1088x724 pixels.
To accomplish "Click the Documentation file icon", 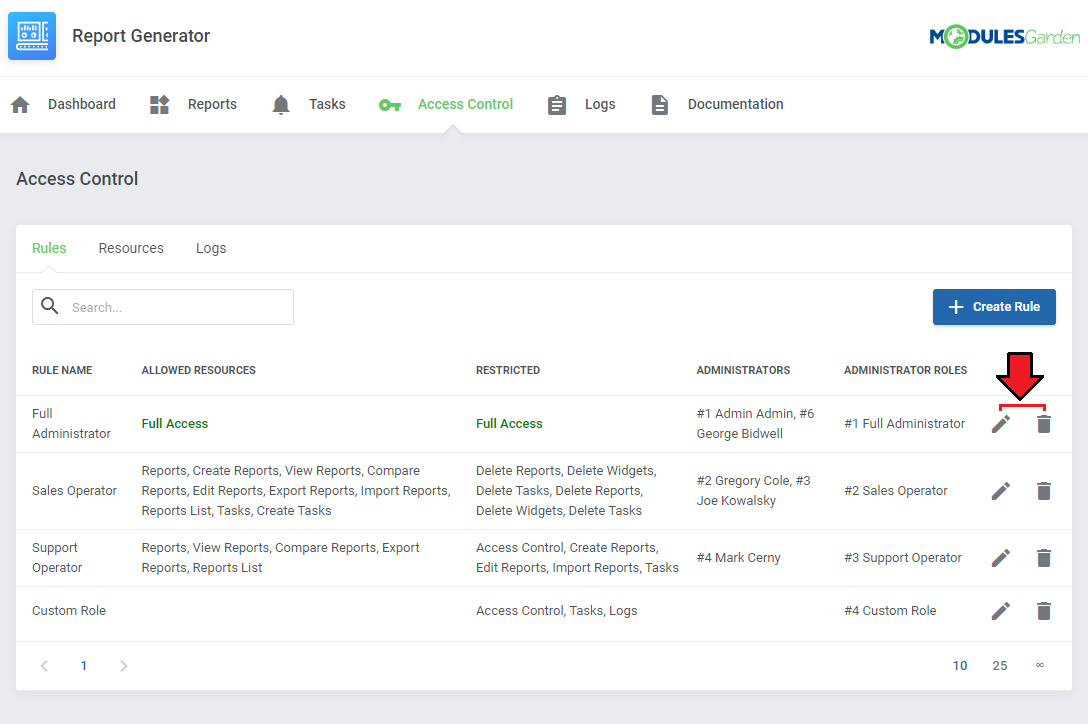I will [659, 105].
